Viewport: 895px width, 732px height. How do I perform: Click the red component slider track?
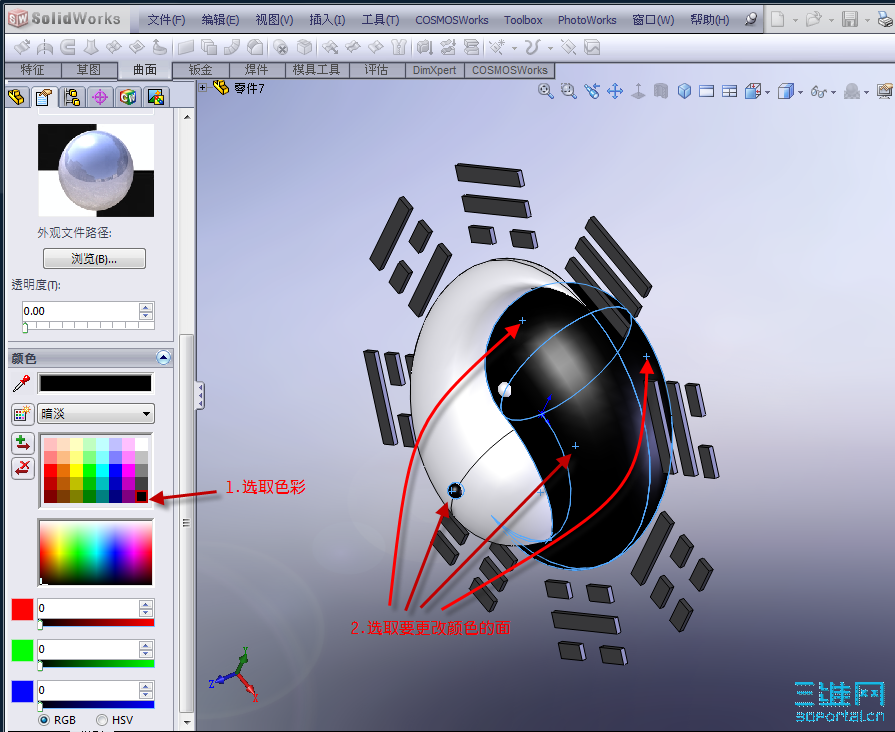tap(96, 622)
